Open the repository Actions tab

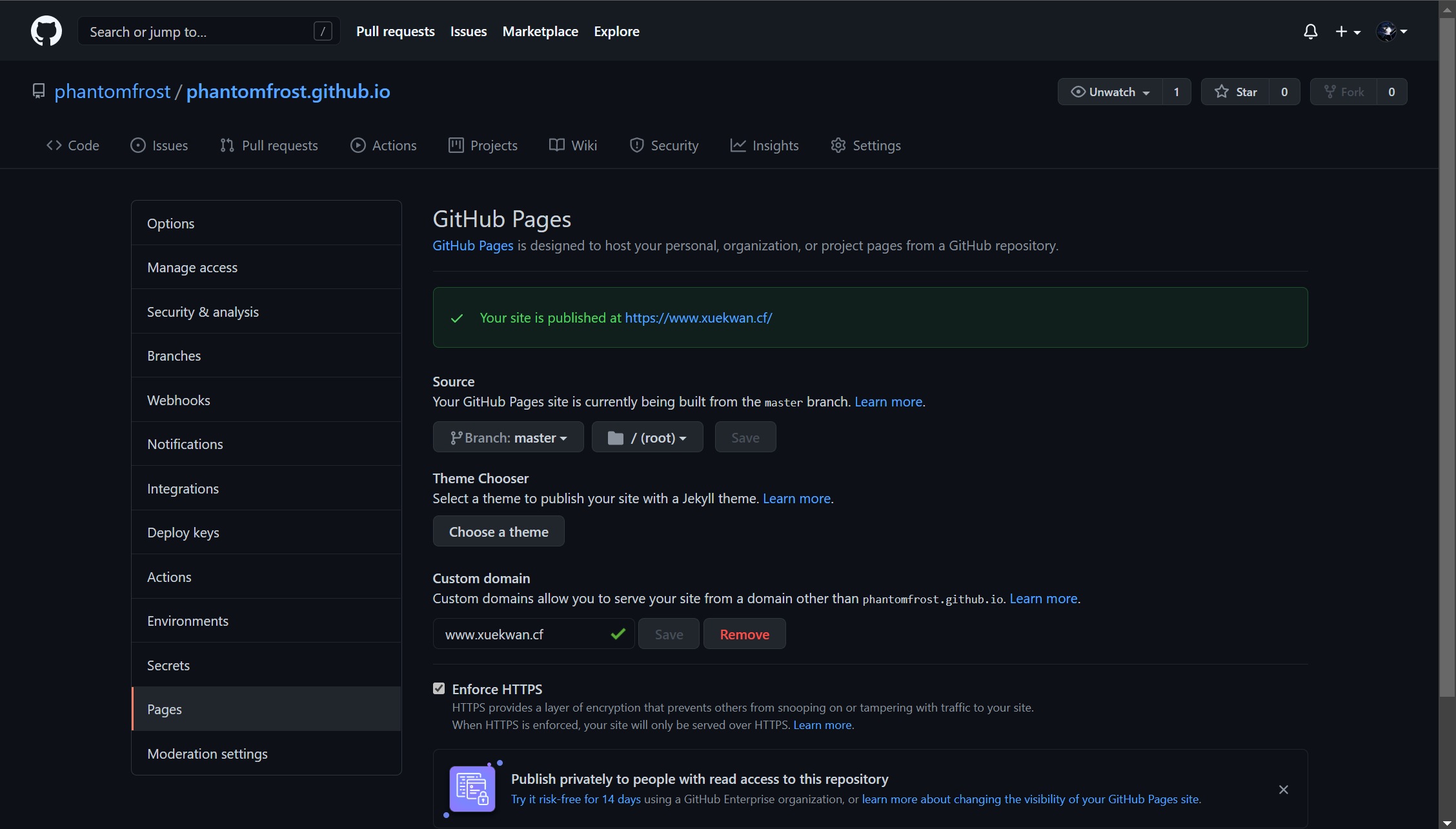(383, 145)
